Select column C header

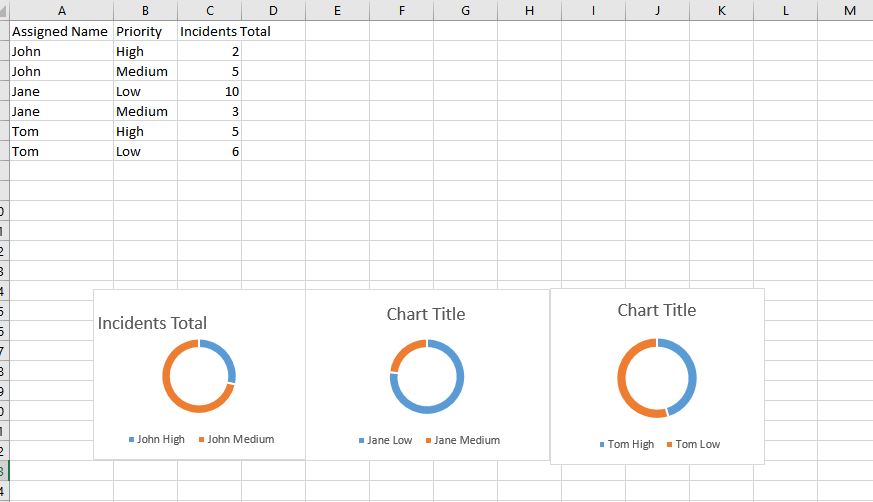coord(209,11)
